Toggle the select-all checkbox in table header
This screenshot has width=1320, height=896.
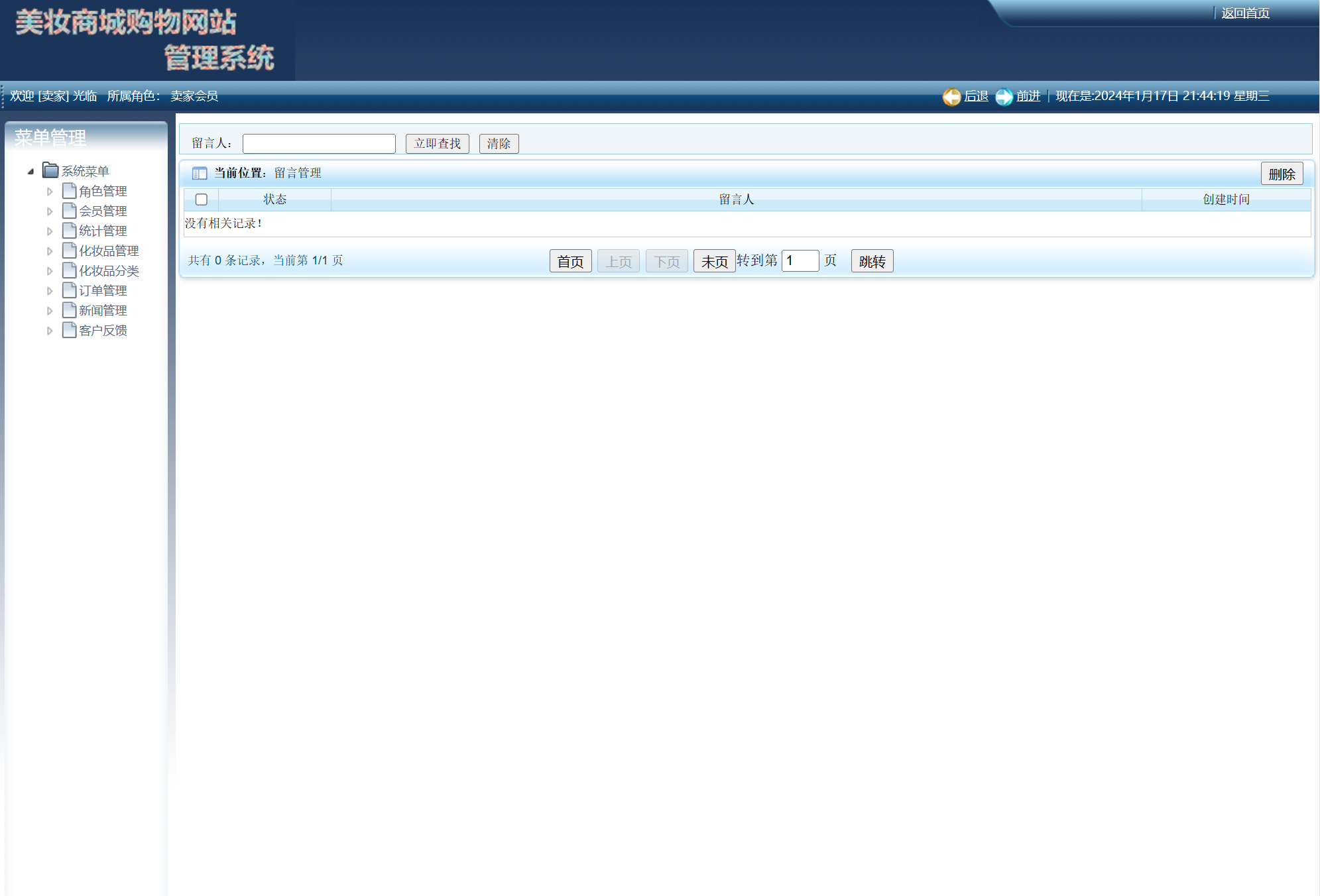pyautogui.click(x=201, y=199)
